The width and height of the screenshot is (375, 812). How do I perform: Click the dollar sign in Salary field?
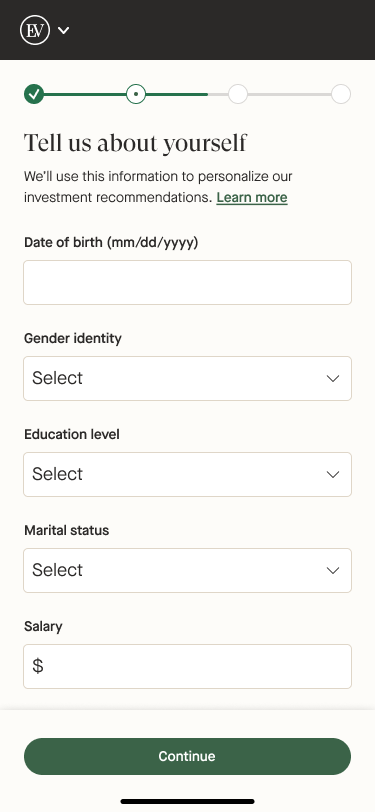(38, 666)
